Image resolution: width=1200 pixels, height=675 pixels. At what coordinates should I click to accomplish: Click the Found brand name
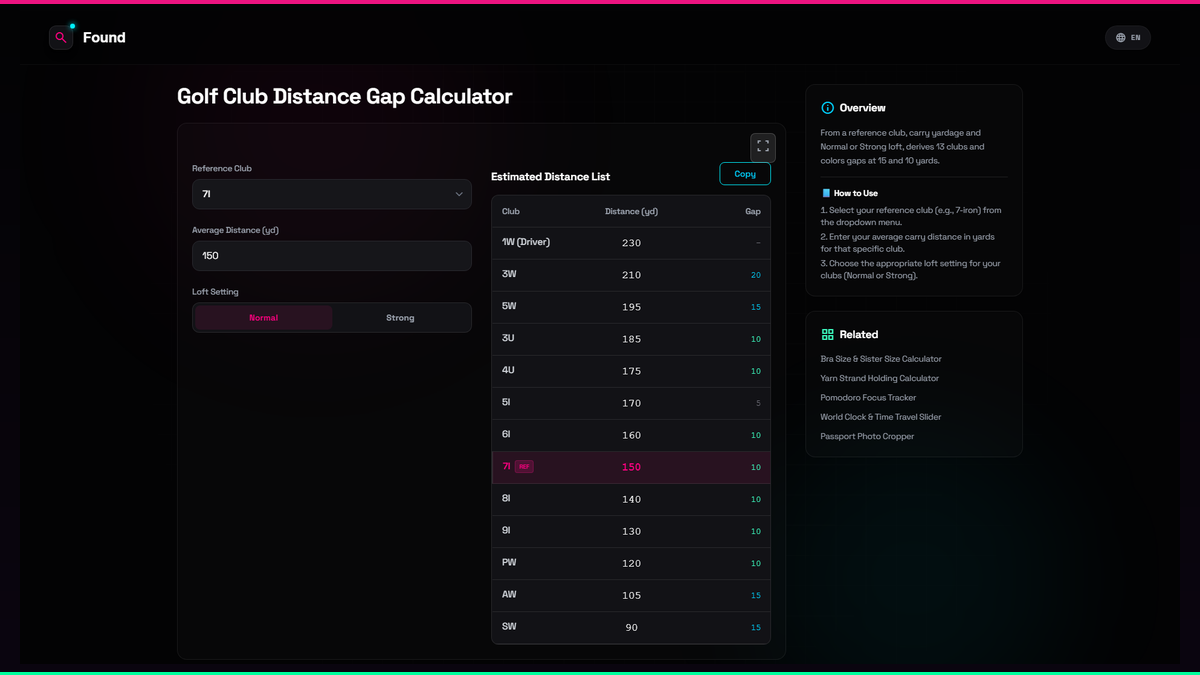click(x=104, y=38)
